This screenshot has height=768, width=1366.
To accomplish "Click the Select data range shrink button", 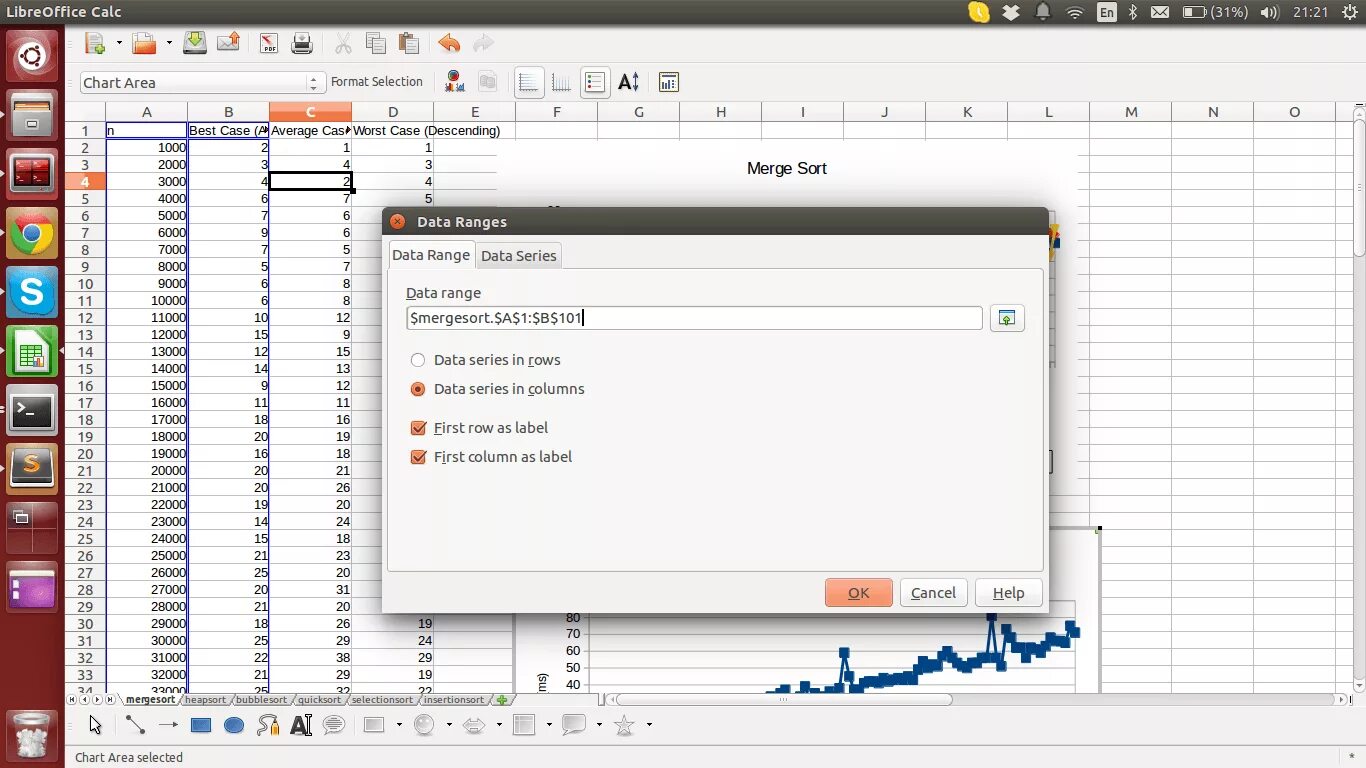I will pyautogui.click(x=1007, y=318).
